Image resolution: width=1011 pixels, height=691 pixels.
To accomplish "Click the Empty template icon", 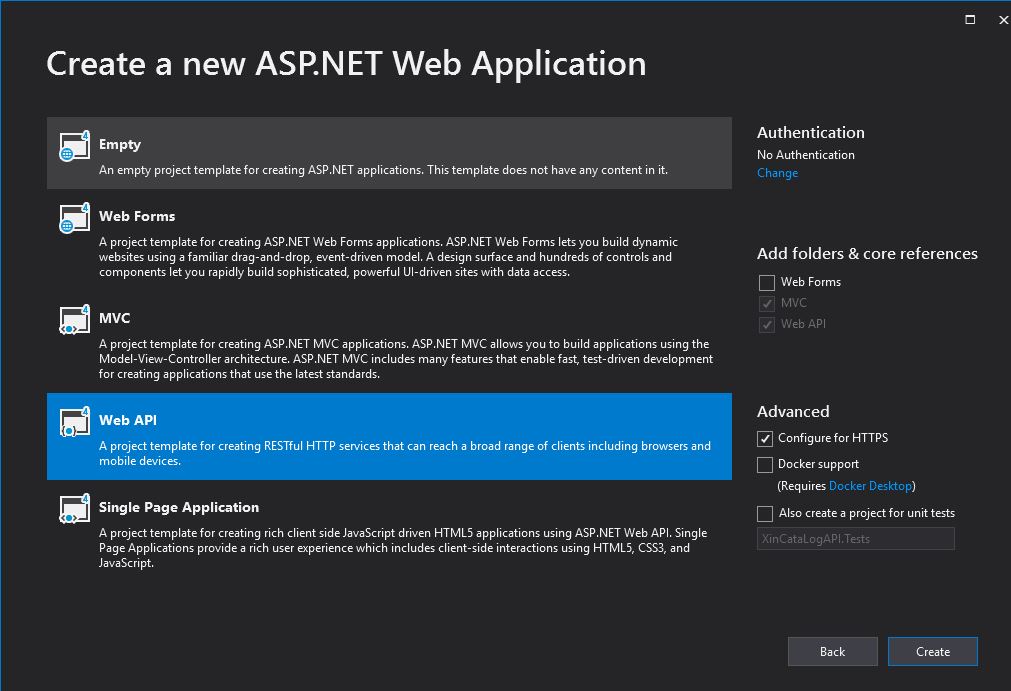I will [x=74, y=146].
